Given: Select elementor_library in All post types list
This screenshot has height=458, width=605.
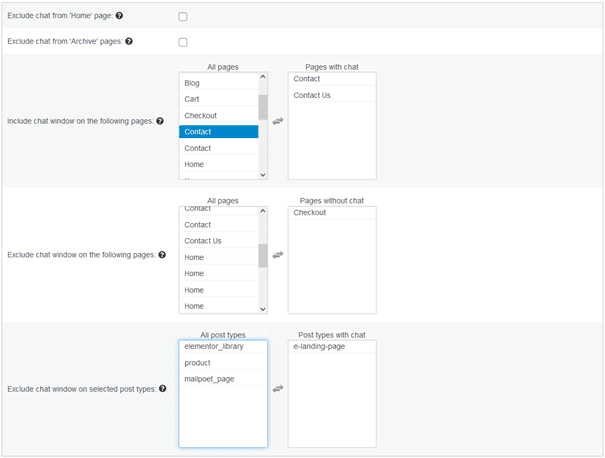Looking at the screenshot, I should click(223, 346).
